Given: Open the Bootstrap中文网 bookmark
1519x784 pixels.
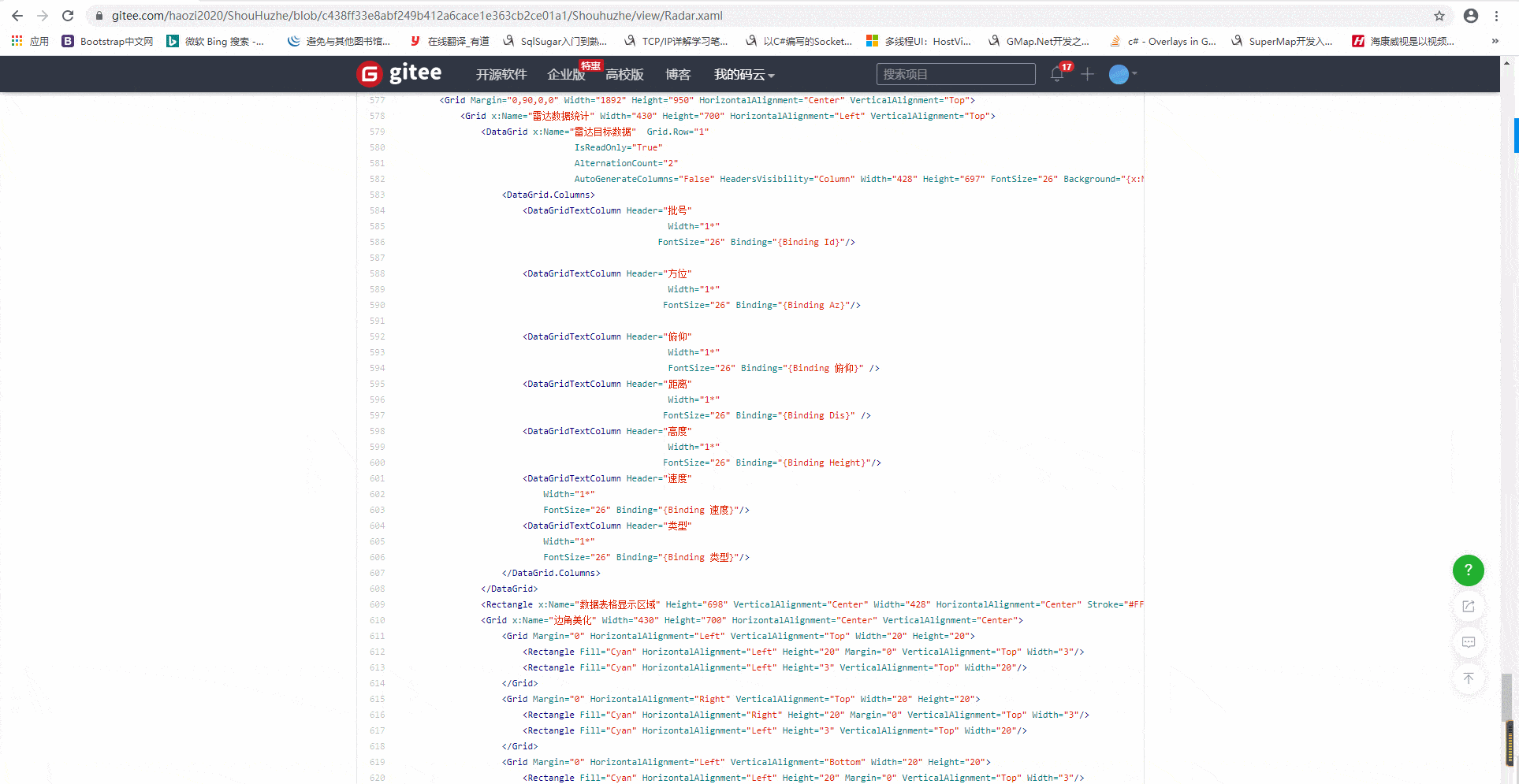Looking at the screenshot, I should tap(106, 41).
